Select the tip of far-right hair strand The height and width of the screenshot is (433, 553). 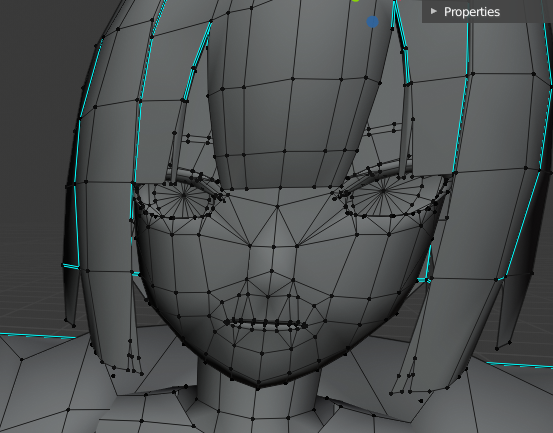click(x=497, y=349)
